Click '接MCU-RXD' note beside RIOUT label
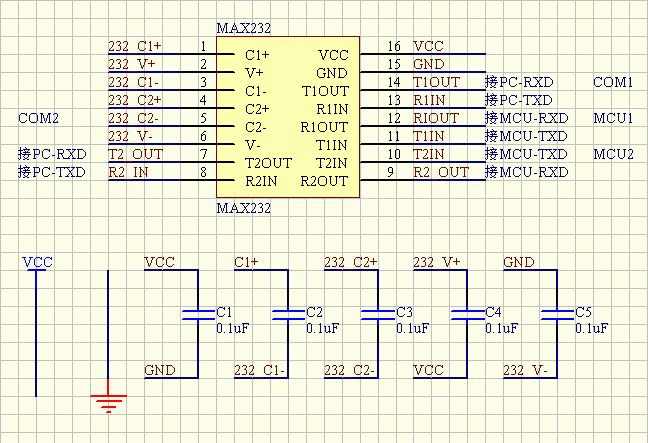Image resolution: width=648 pixels, height=443 pixels. (527, 118)
